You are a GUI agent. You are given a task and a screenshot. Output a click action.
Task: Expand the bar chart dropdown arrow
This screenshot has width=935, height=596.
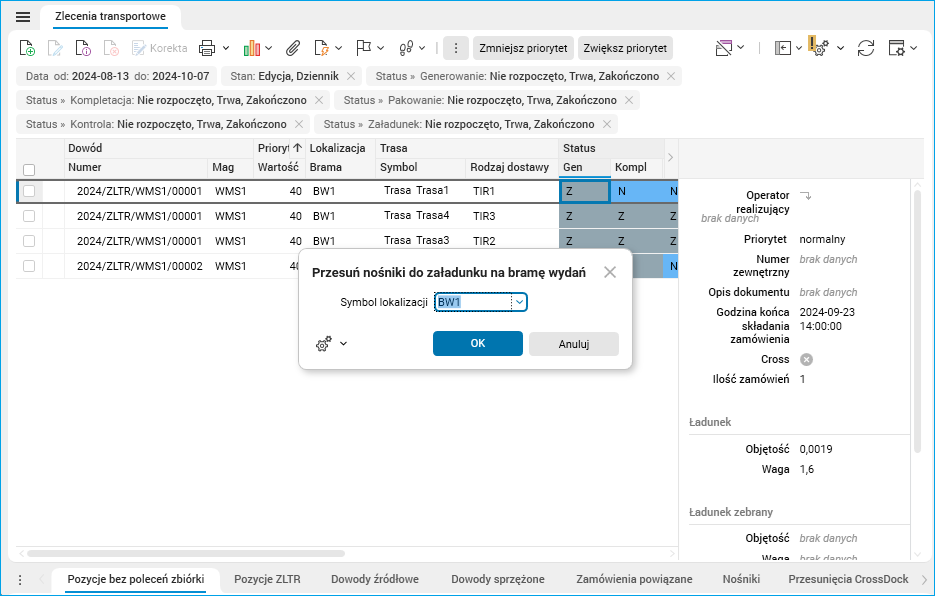[x=268, y=48]
